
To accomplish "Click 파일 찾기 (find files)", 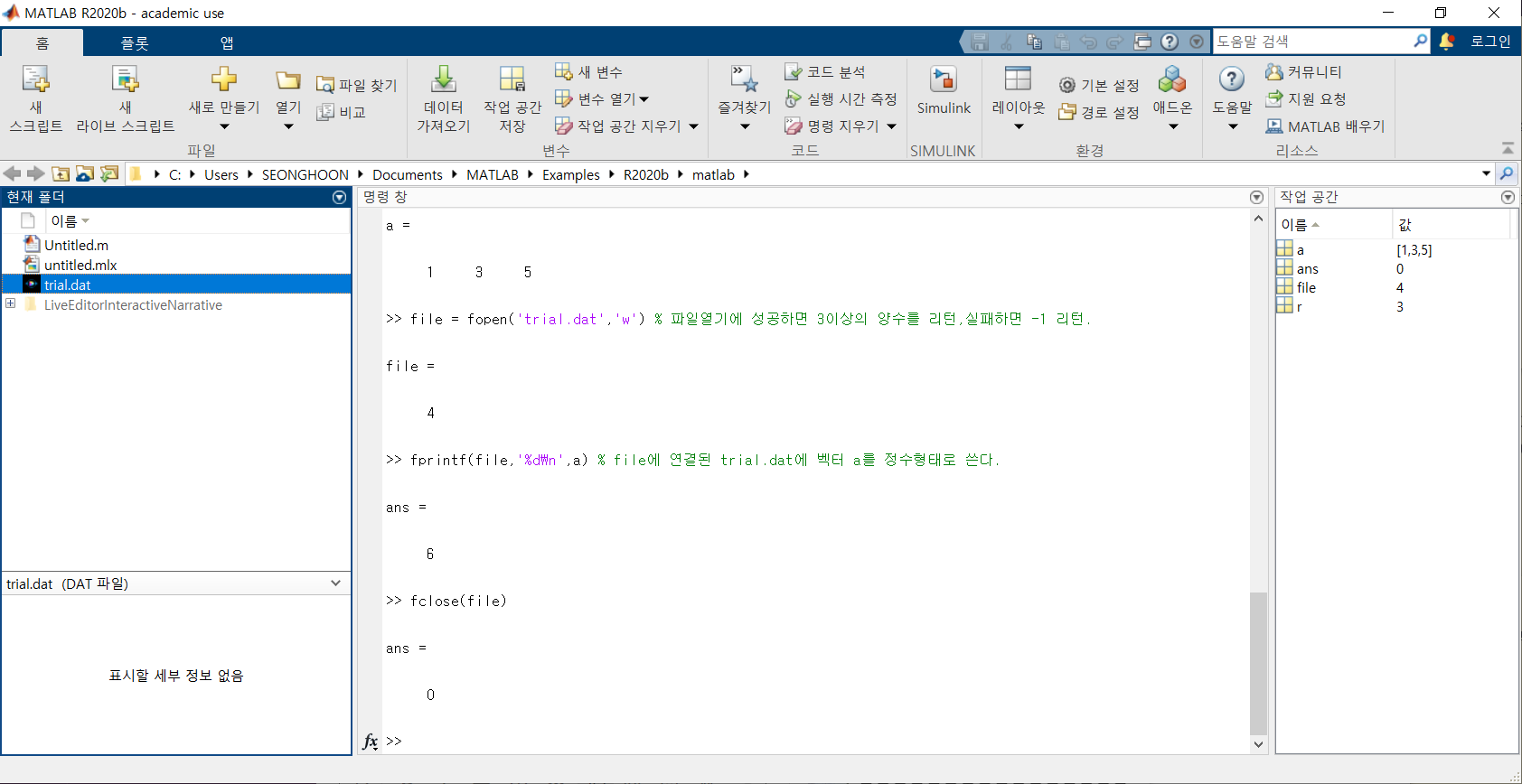I will 357,85.
